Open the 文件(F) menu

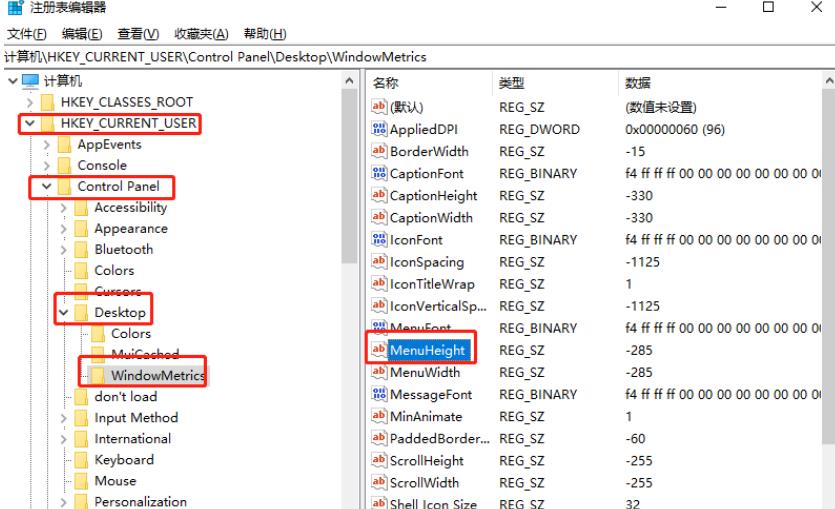pyautogui.click(x=27, y=34)
